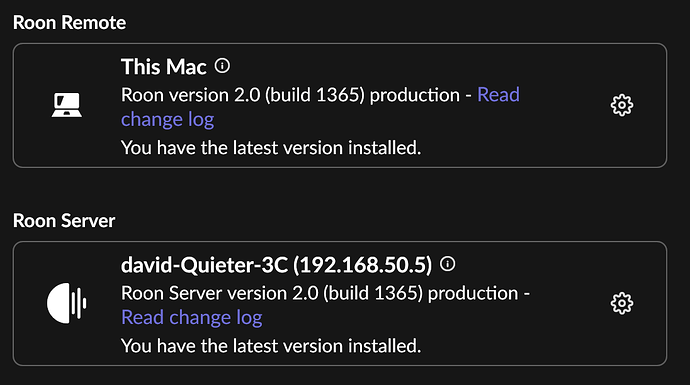The height and width of the screenshot is (385, 690).
Task: Click build 1365 in the Server card
Action: [373, 293]
